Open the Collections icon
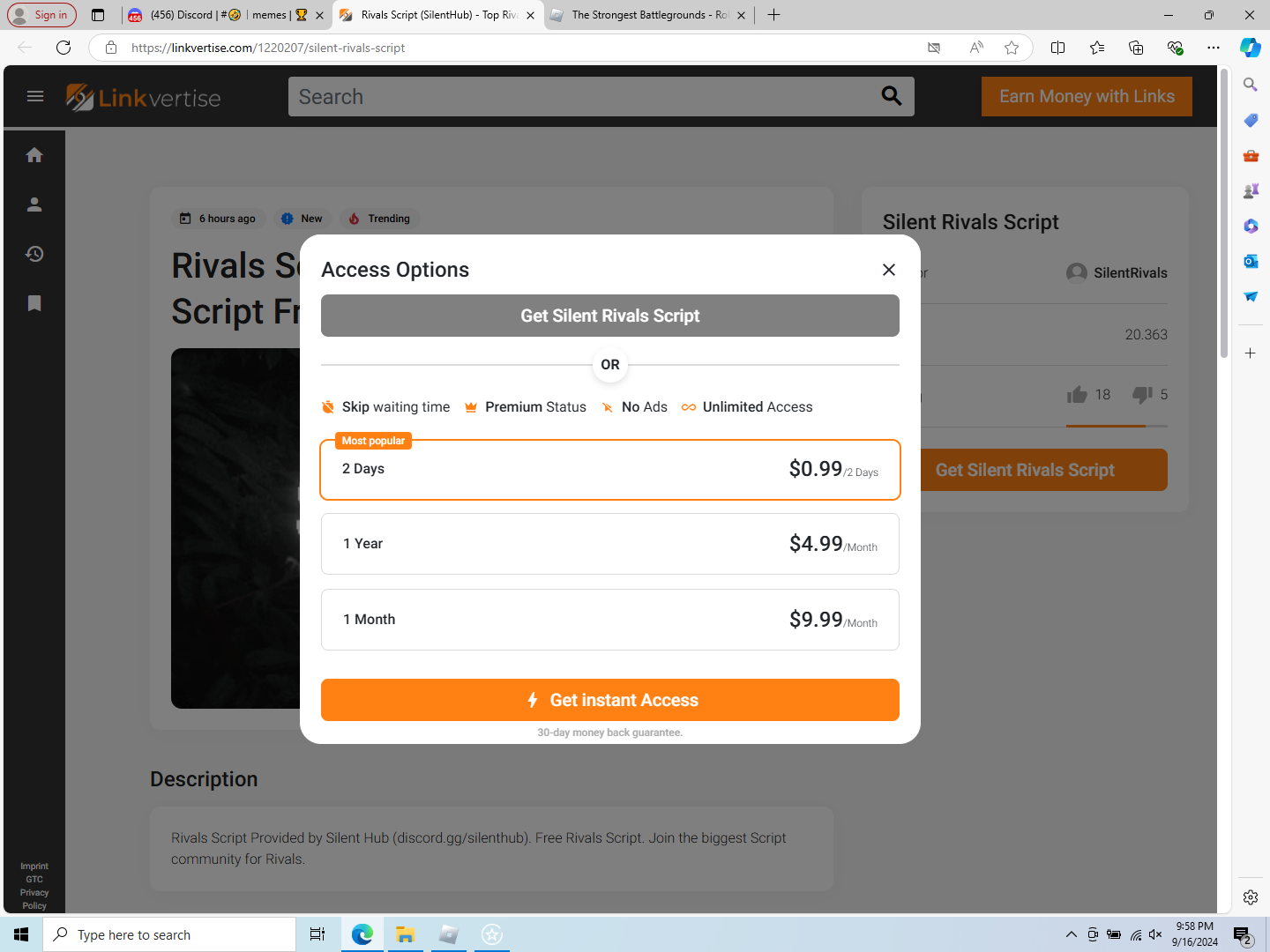The image size is (1270, 952). (1136, 48)
